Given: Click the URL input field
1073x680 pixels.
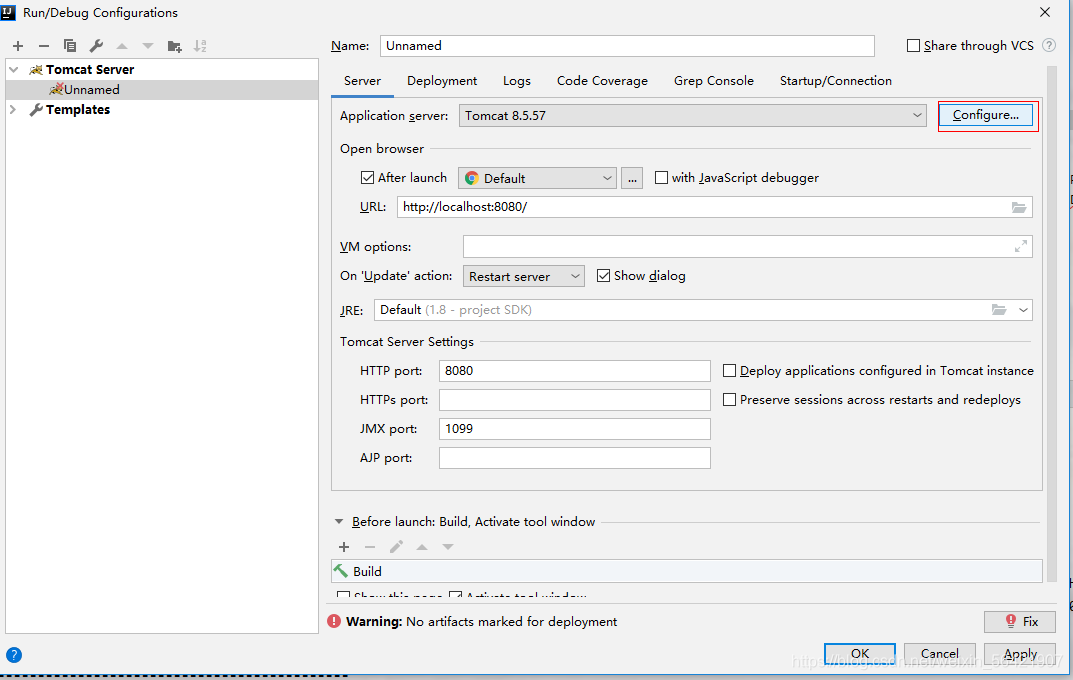Looking at the screenshot, I should [x=714, y=207].
